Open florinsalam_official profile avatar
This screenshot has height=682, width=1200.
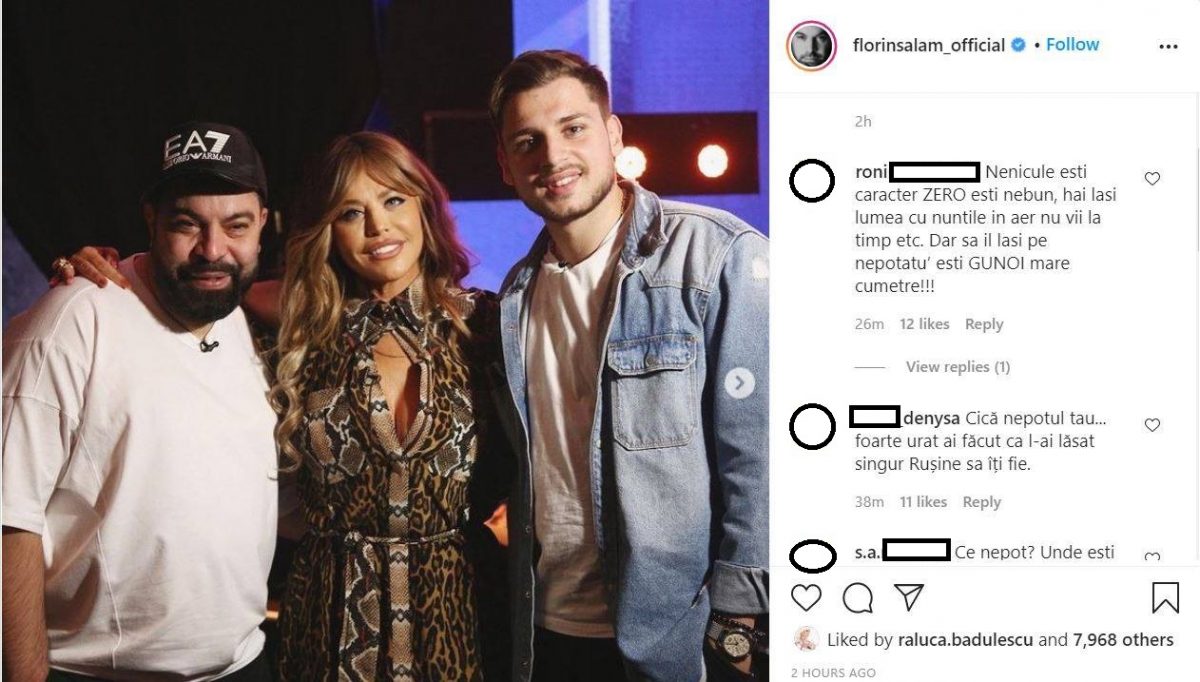click(x=810, y=45)
